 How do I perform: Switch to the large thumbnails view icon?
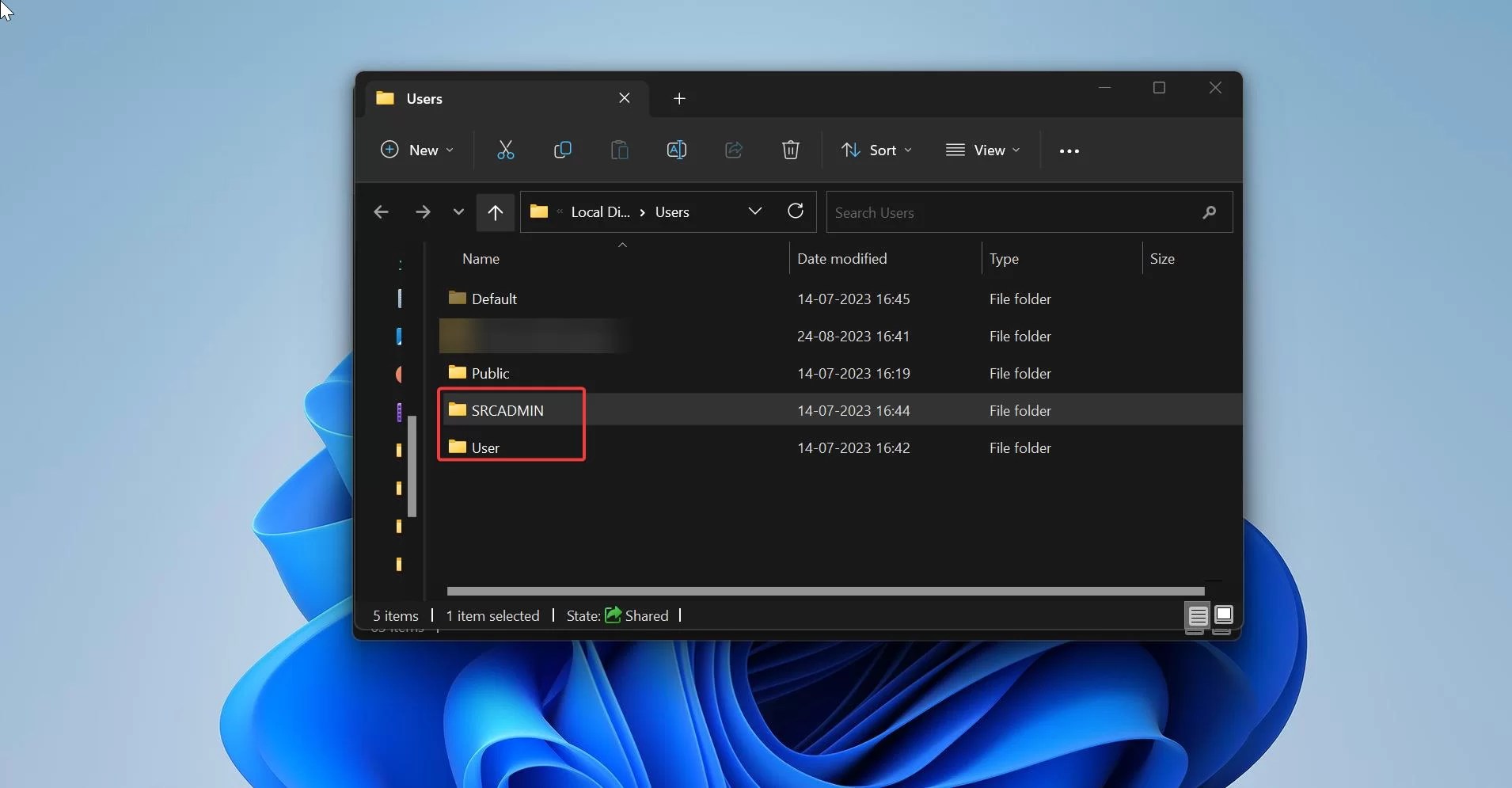[x=1224, y=615]
